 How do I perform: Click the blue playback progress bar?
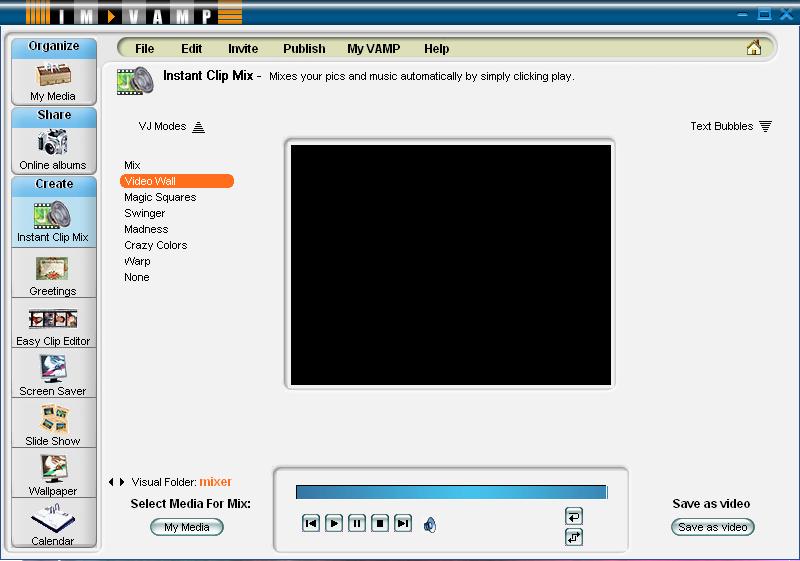pos(452,492)
